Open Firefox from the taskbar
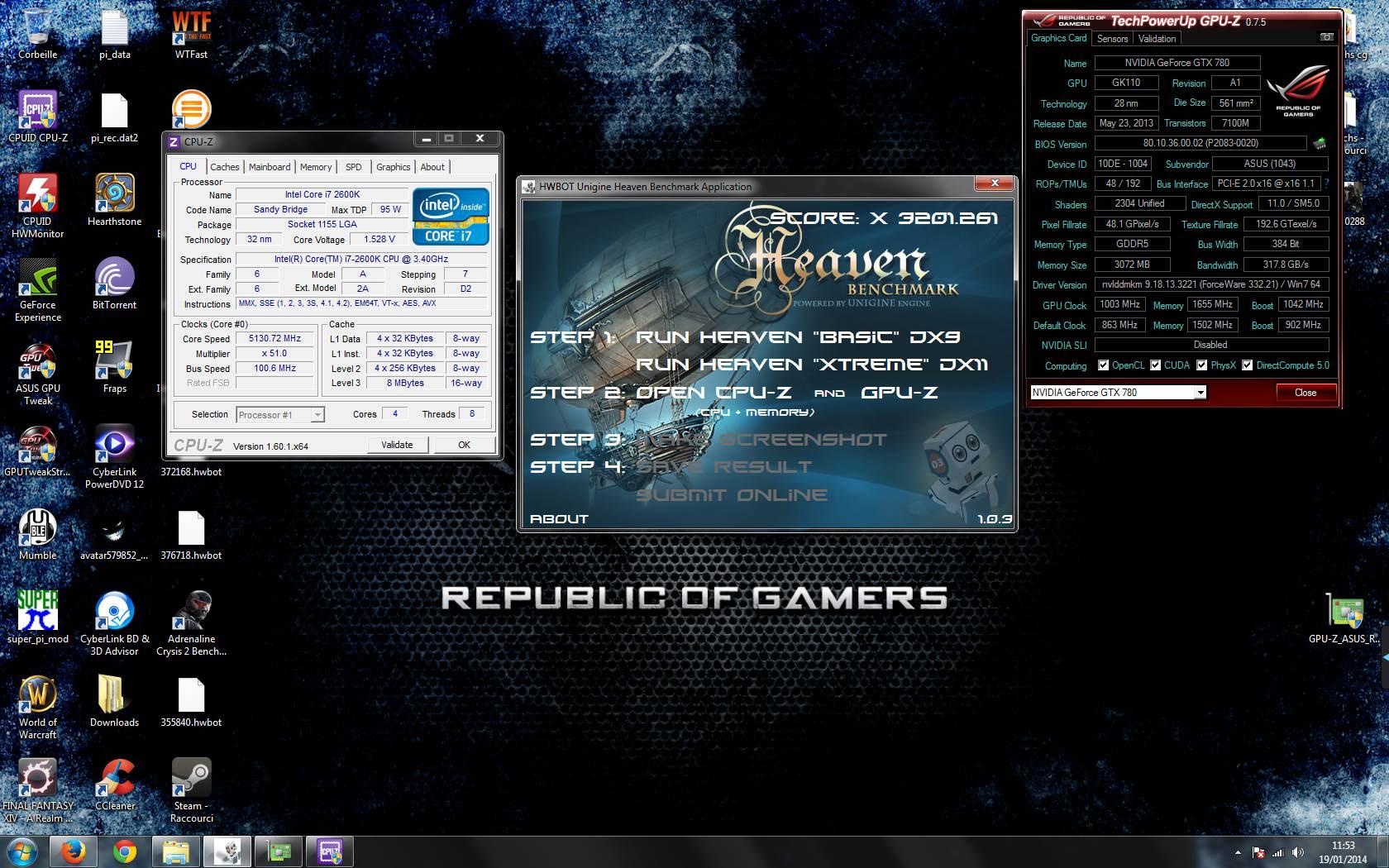The image size is (1389, 868). coord(73,851)
